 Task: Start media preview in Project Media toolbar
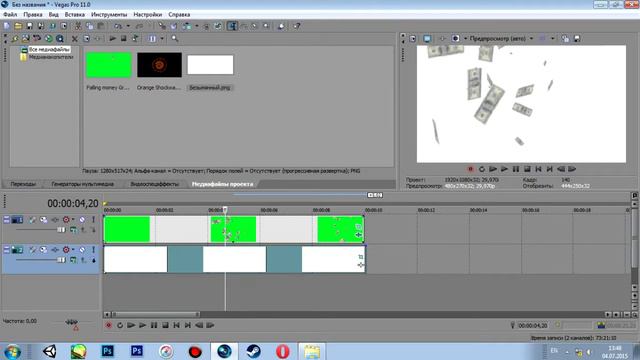pos(112,39)
